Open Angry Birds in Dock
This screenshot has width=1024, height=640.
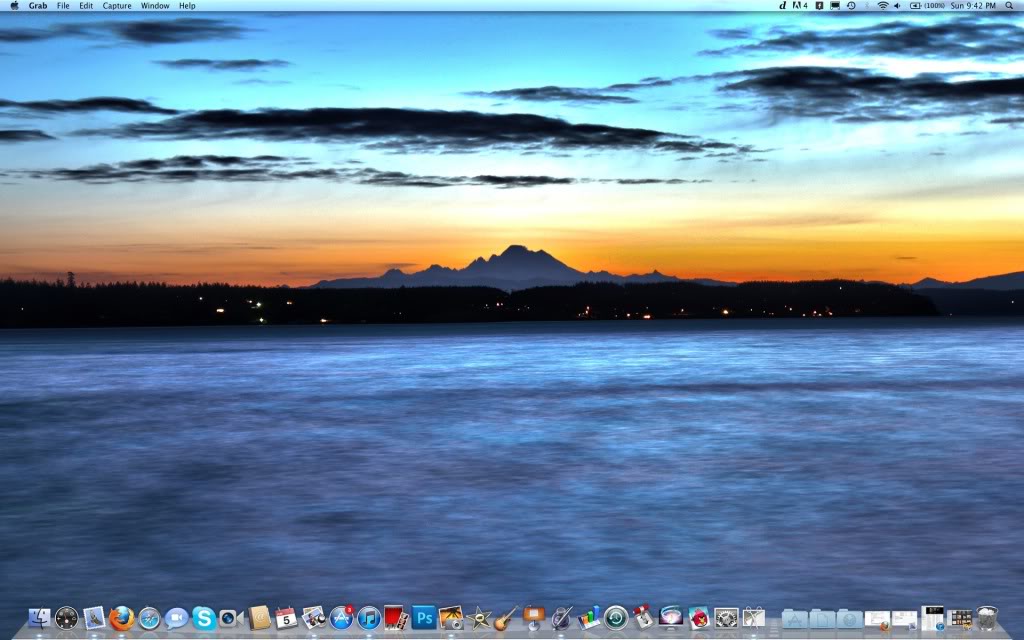point(699,617)
